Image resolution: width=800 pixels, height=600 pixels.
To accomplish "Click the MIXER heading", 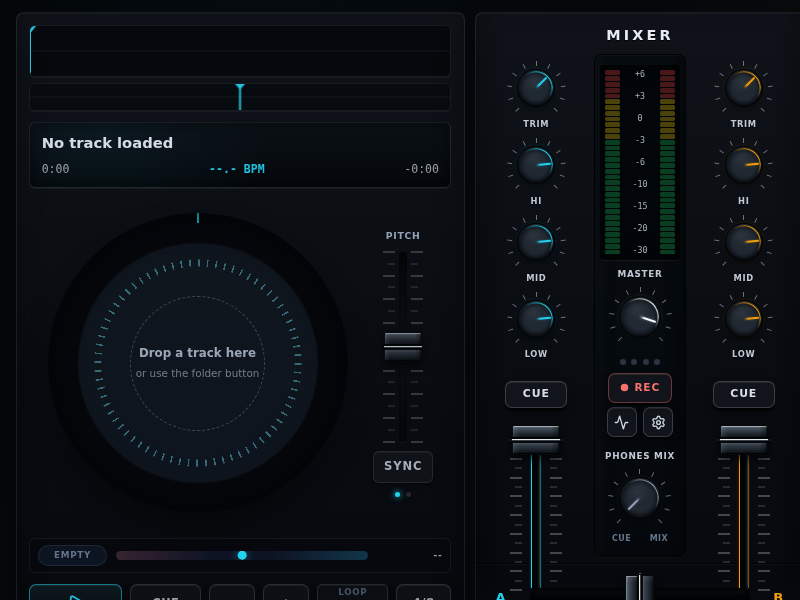I will 639,35.
